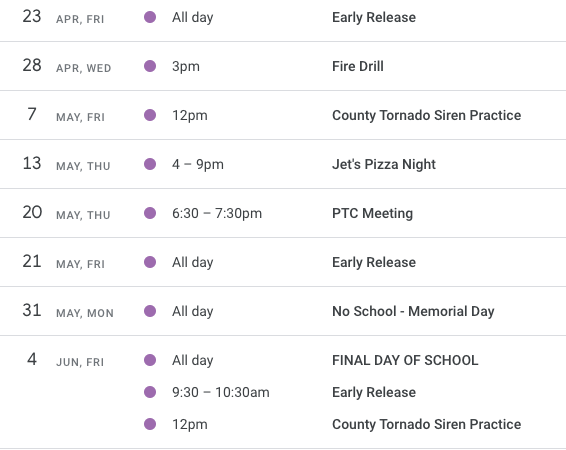
Task: Select the date 28 Apr, Wed
Action: coord(66,66)
